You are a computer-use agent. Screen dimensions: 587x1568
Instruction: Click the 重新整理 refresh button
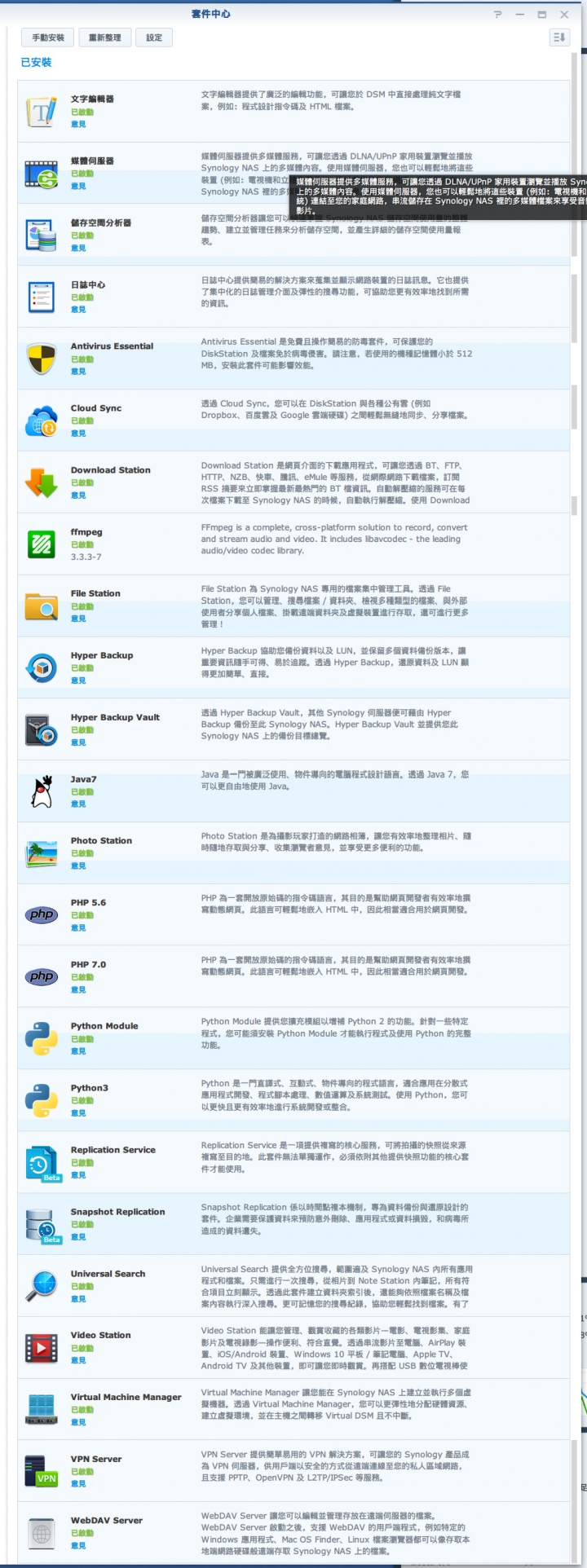click(x=105, y=37)
